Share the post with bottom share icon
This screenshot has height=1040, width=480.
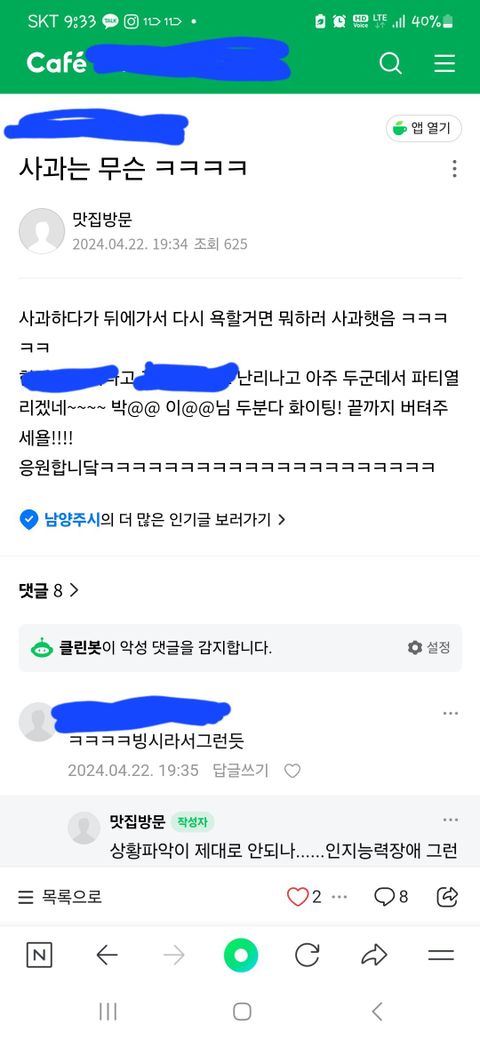(448, 897)
